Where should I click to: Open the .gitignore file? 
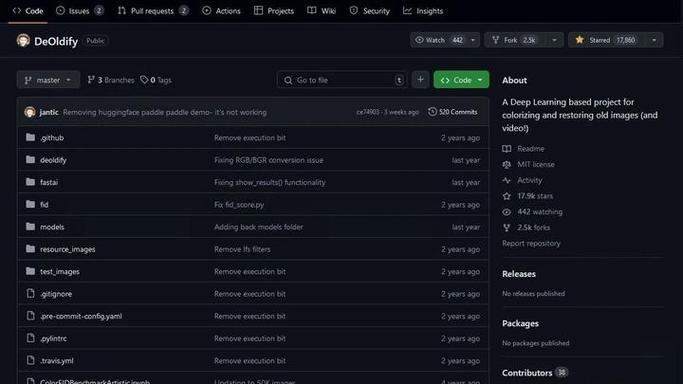(x=56, y=294)
